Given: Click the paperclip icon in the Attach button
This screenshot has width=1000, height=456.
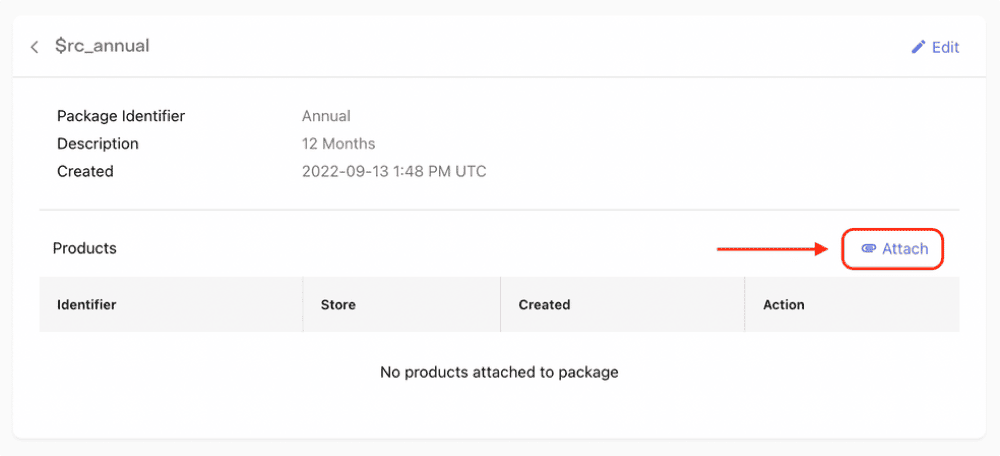Looking at the screenshot, I should pos(868,249).
